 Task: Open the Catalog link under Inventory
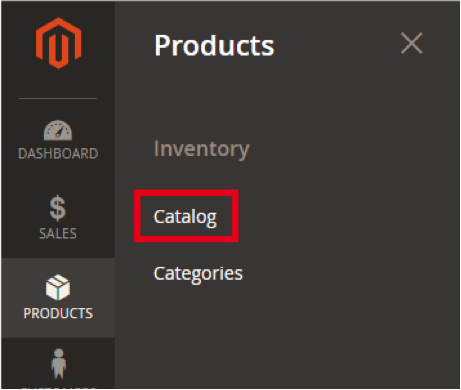pos(185,217)
